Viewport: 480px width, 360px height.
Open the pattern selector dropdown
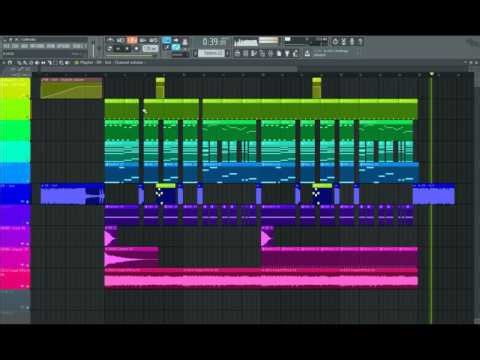[x=212, y=53]
